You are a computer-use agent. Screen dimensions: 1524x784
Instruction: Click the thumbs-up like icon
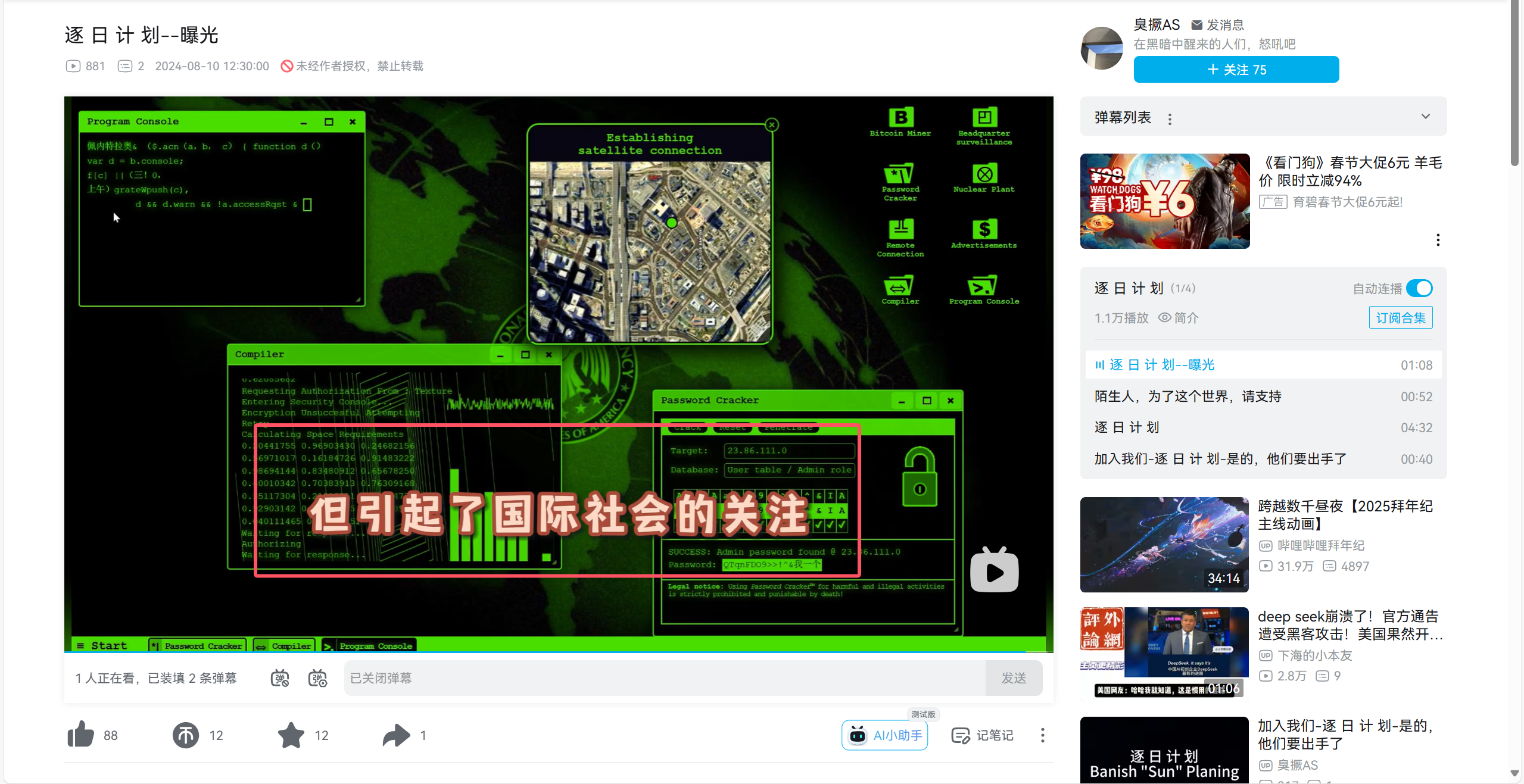(81, 735)
